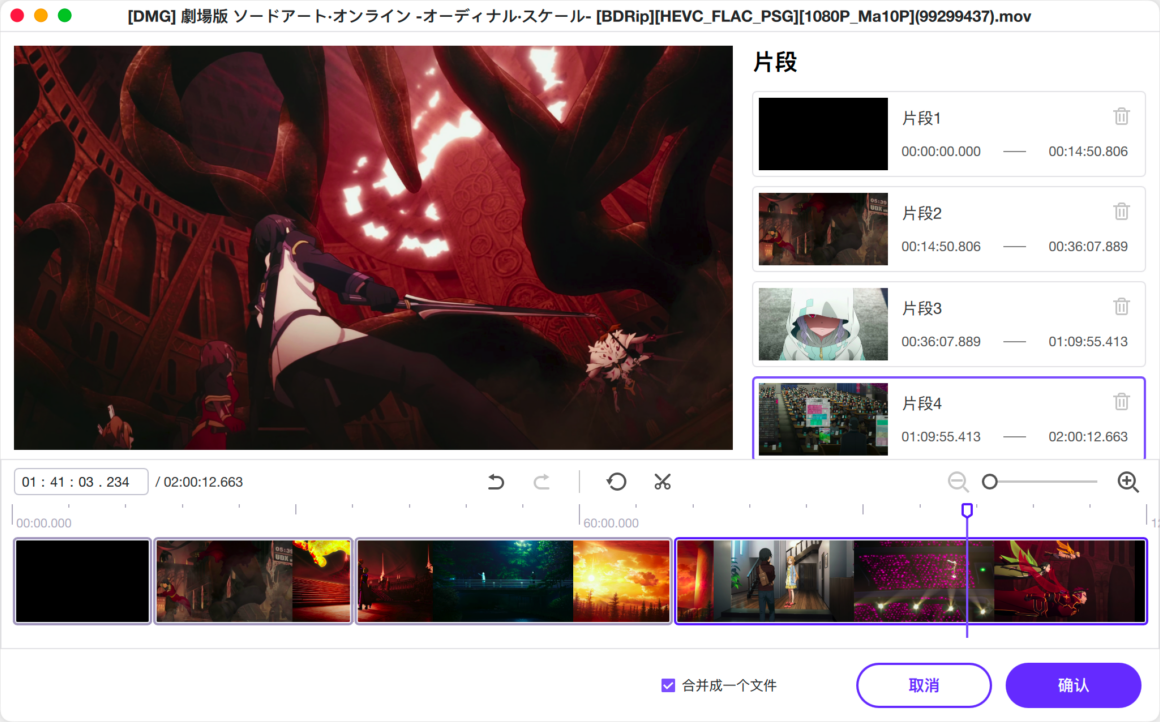Click 片段1 start time 00:00:00.000
The width and height of the screenshot is (1160, 722).
click(x=940, y=152)
